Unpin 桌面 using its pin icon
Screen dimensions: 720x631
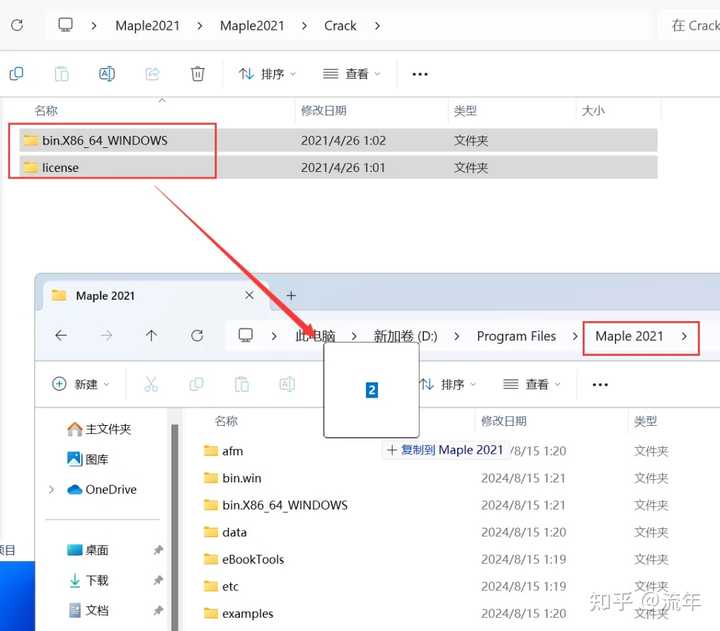[158, 550]
